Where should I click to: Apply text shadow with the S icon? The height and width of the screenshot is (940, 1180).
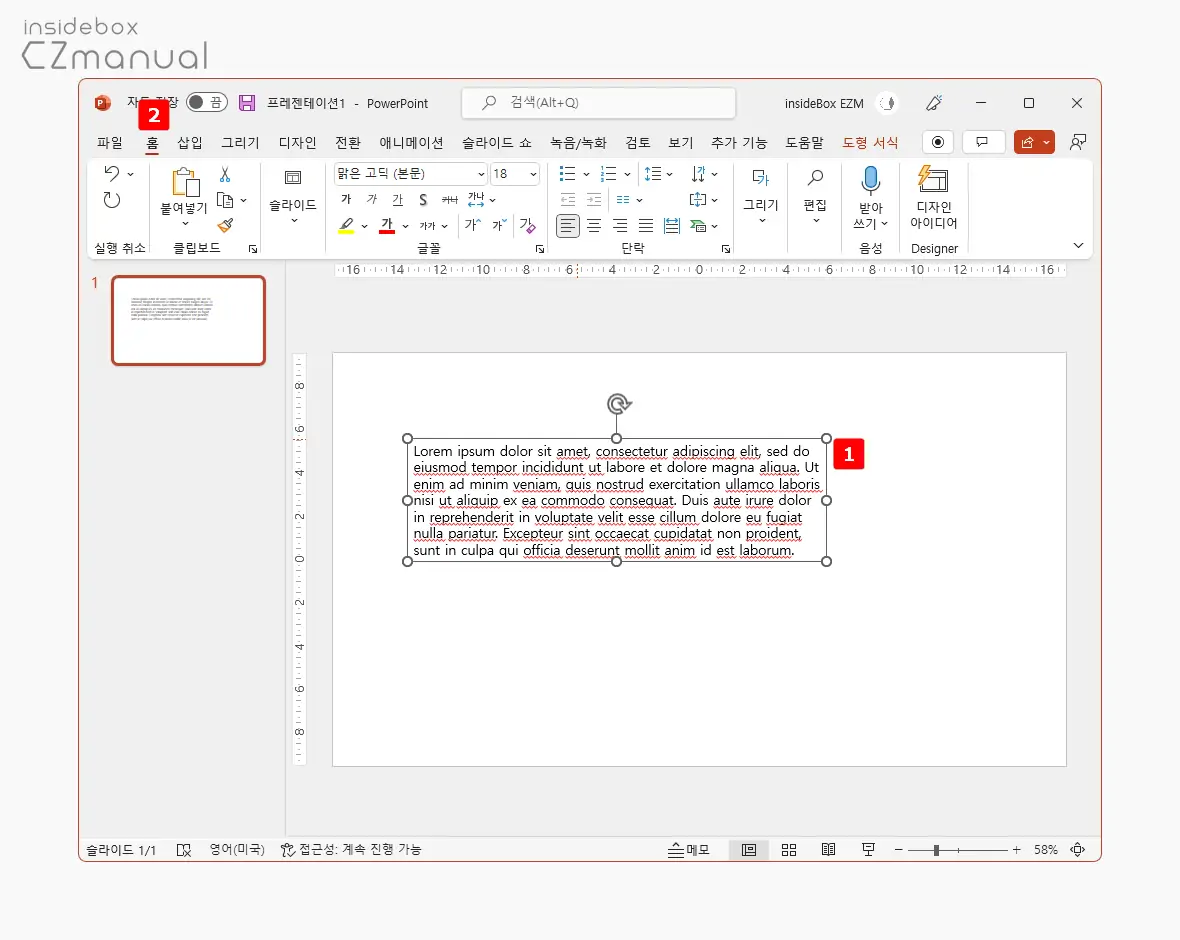tap(423, 200)
